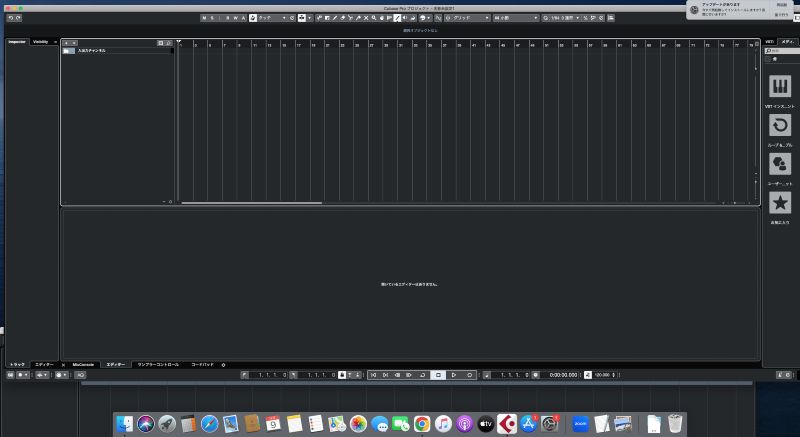Open Google Chrome from the Dock

tap(422, 424)
